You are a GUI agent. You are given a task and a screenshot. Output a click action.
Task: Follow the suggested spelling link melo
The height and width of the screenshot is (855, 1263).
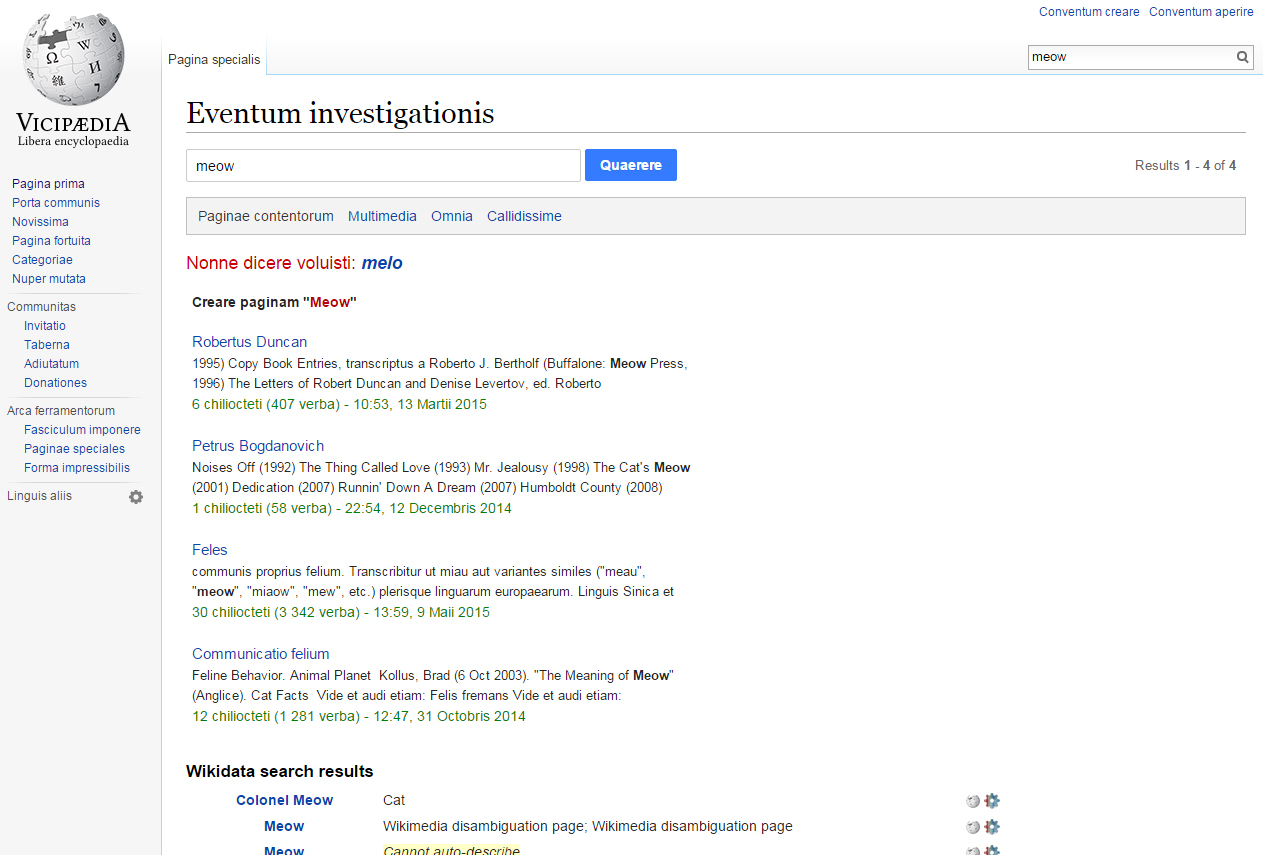(382, 263)
